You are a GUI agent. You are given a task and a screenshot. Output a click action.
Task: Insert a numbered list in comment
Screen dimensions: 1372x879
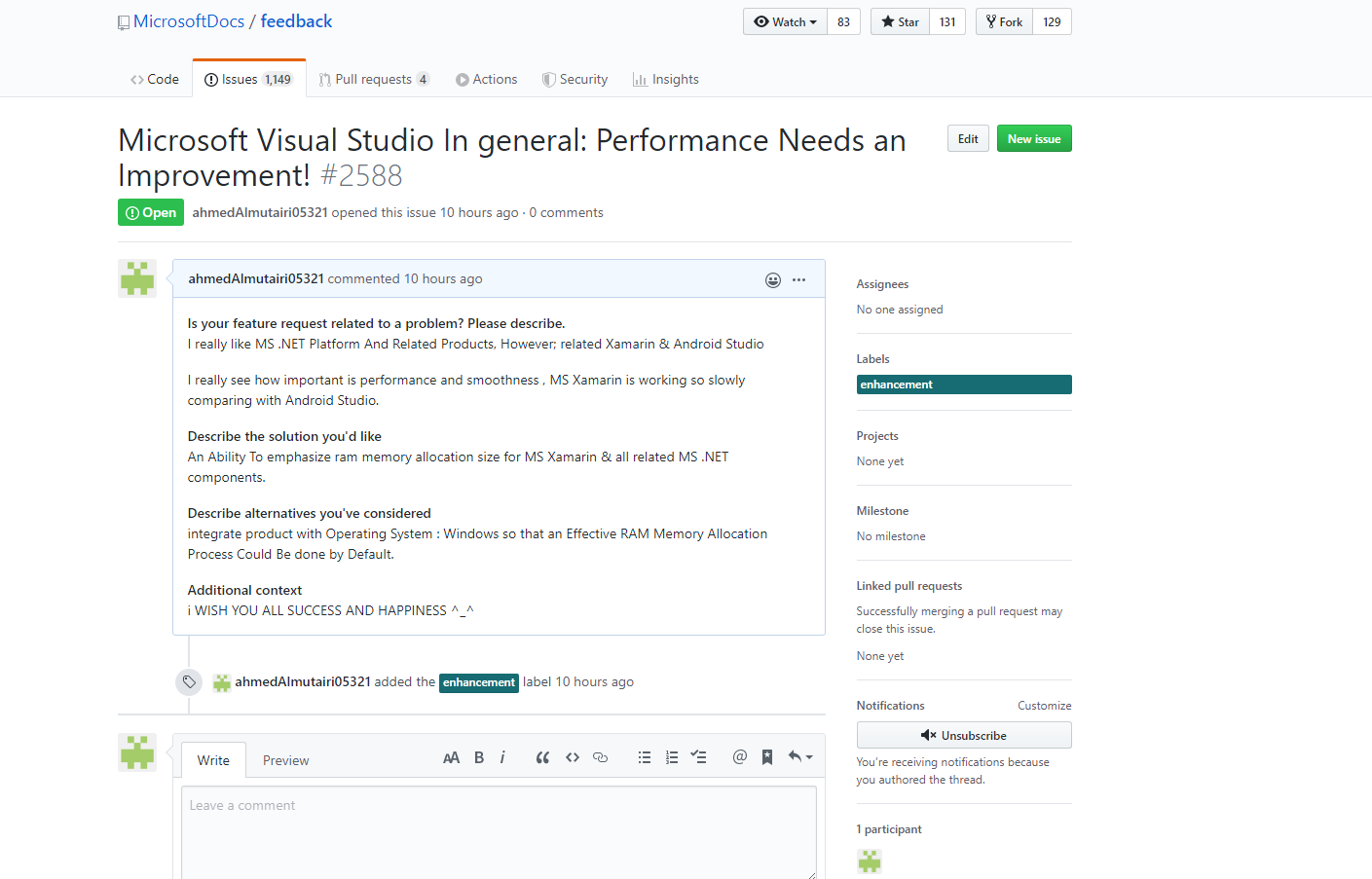click(671, 756)
